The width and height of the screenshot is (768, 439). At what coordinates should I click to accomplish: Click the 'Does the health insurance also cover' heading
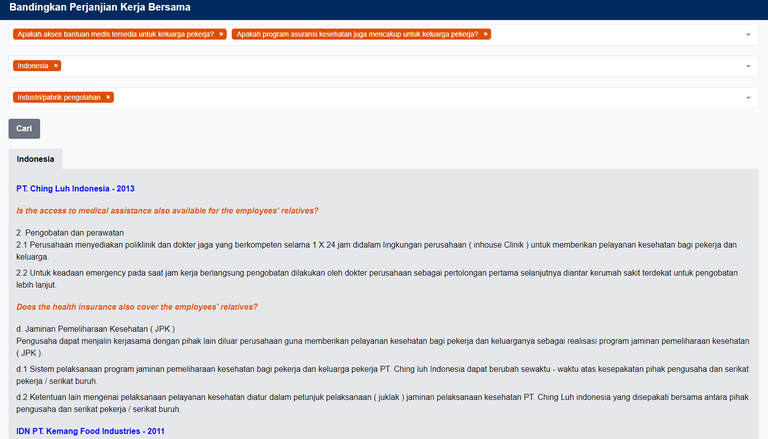(x=137, y=307)
